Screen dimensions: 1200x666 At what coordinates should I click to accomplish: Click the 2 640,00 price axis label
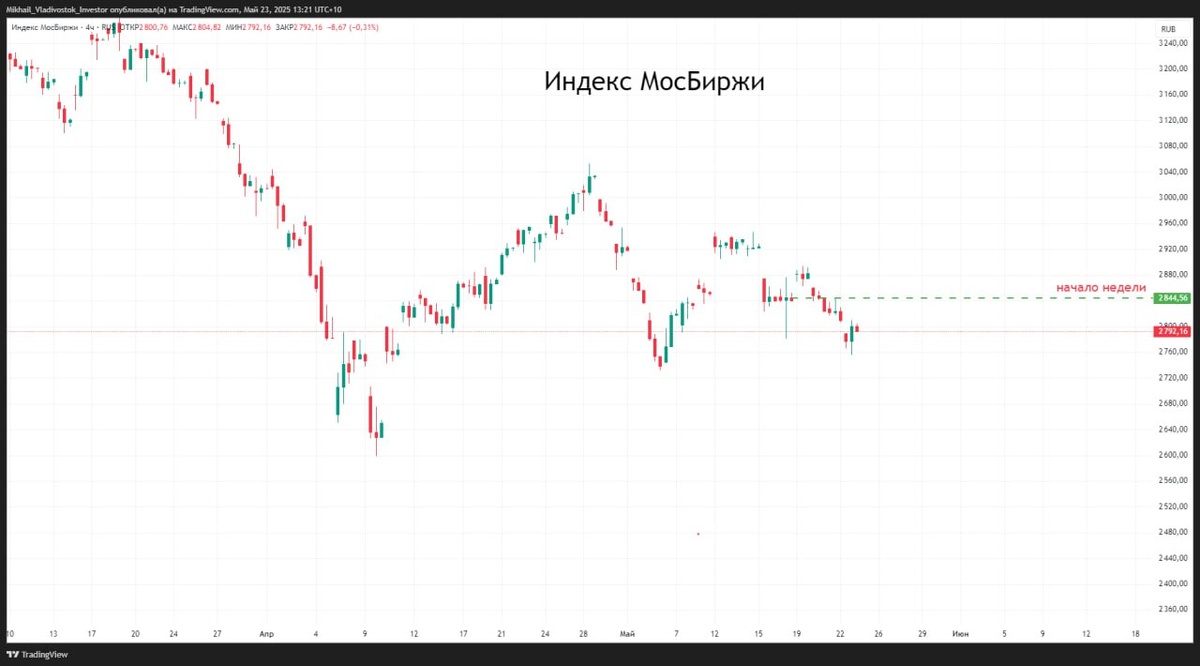[1172, 429]
